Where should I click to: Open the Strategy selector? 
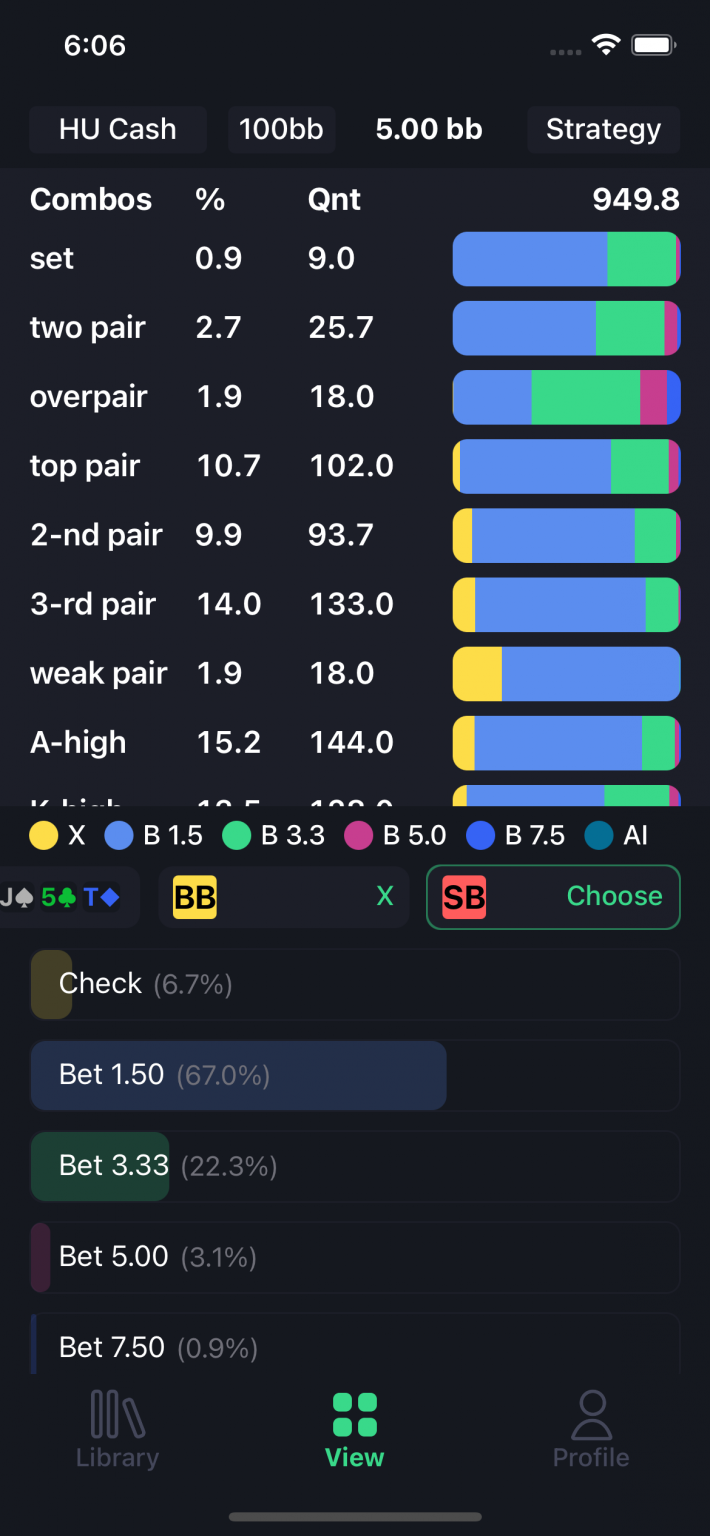point(603,129)
